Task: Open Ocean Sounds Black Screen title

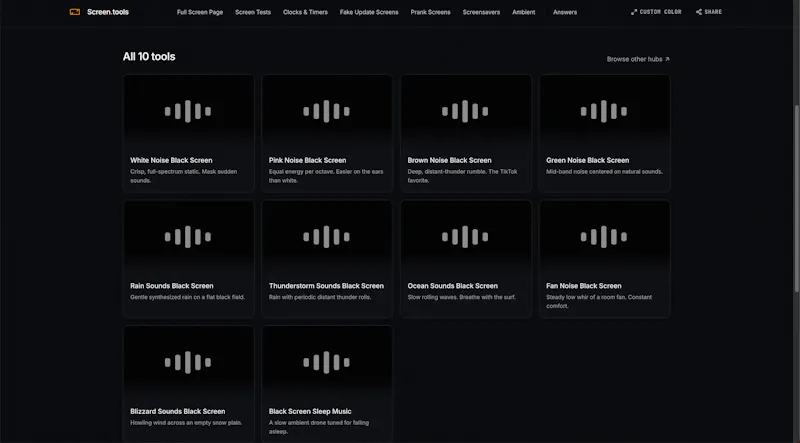Action: tap(452, 286)
